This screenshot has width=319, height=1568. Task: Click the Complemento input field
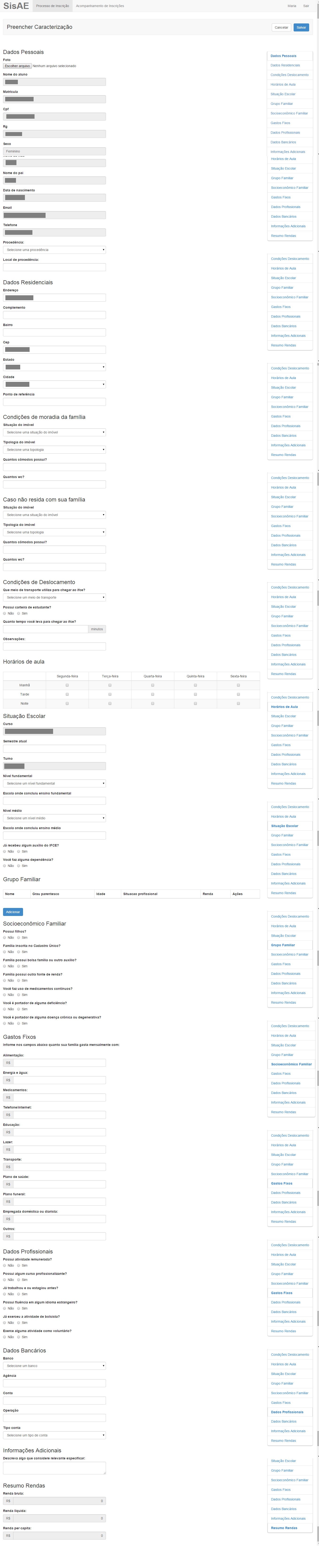[54, 315]
